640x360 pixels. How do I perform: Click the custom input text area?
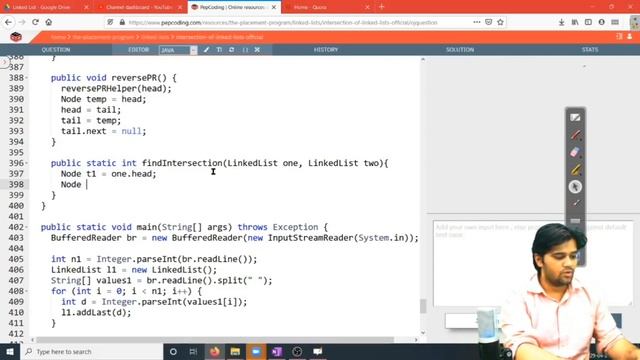(533, 263)
